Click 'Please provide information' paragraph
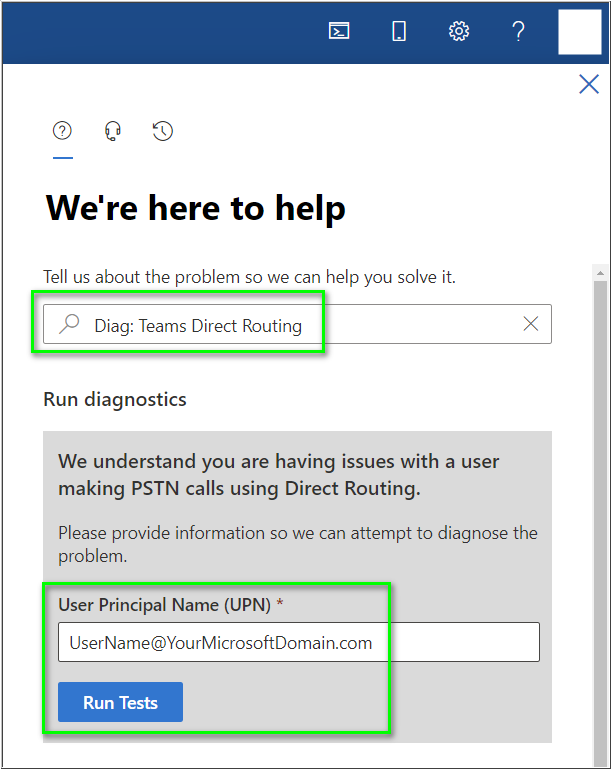611x769 pixels. (298, 544)
